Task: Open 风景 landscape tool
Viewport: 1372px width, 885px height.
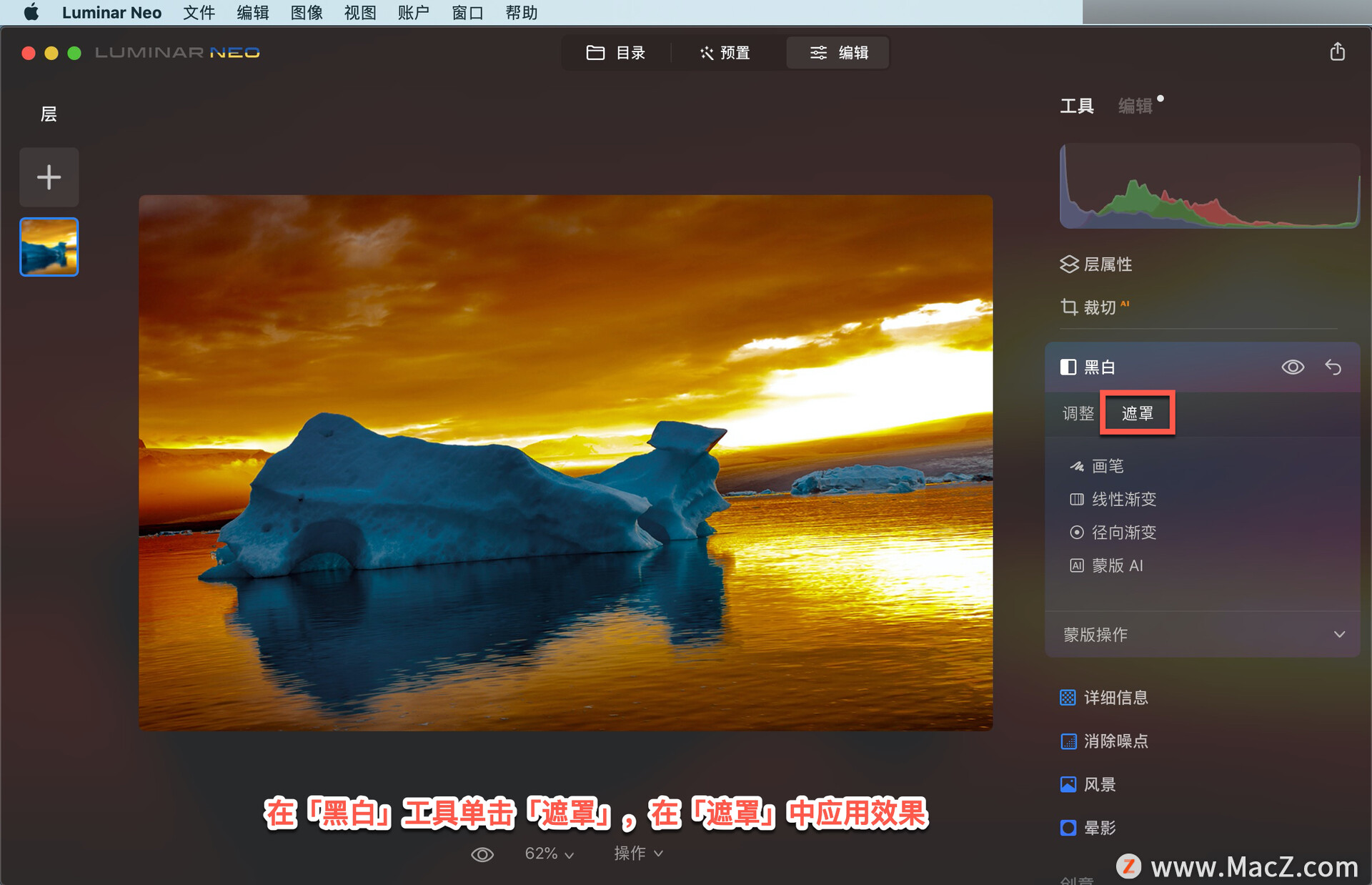Action: point(1088,785)
